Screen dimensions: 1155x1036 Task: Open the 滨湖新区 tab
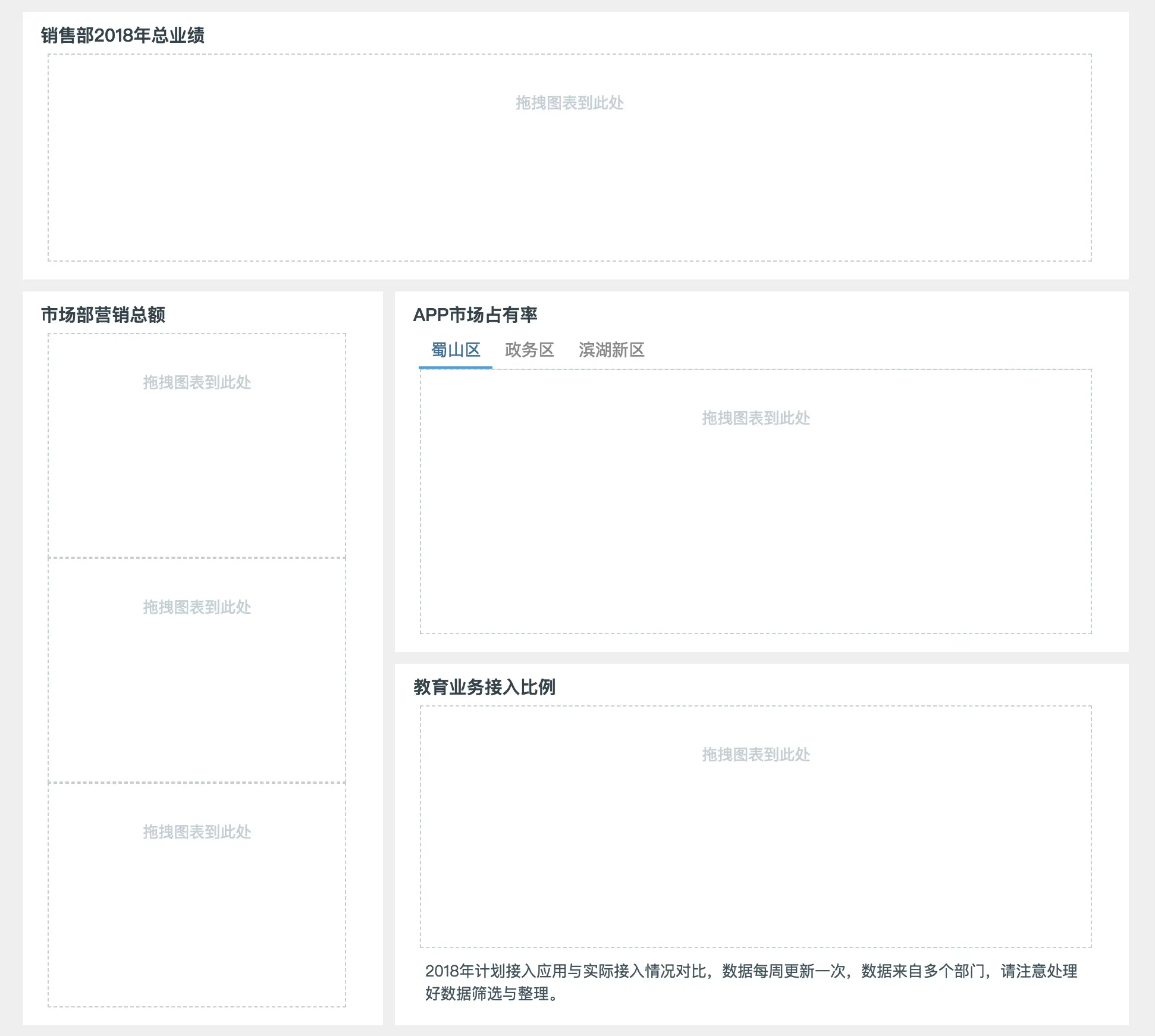pos(611,350)
